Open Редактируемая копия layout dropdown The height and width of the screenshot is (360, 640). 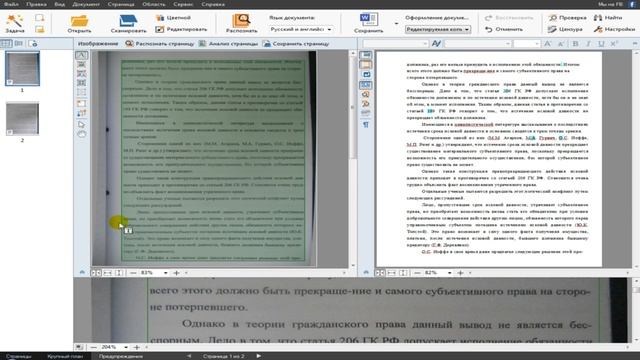pos(438,29)
